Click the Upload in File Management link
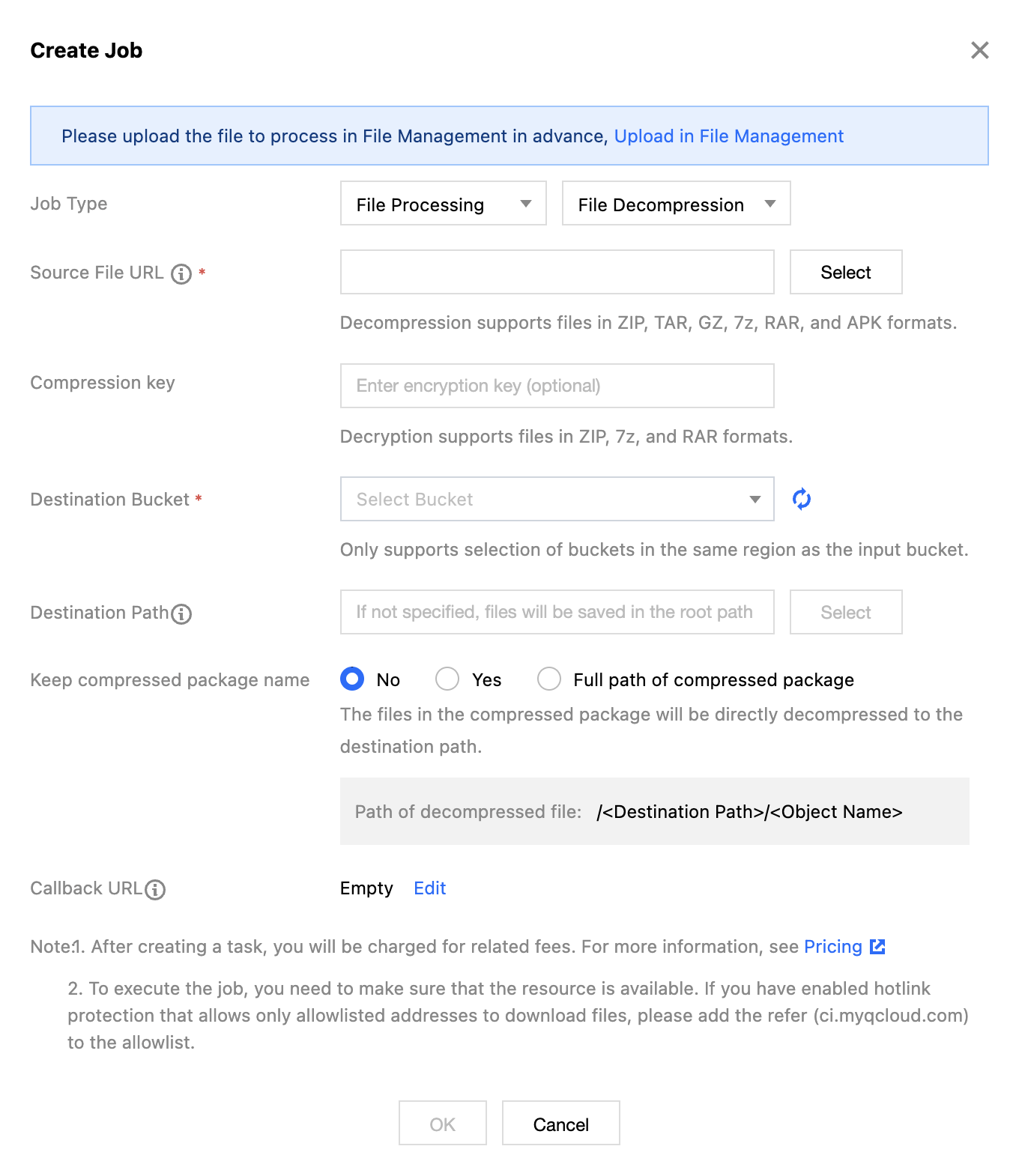The height and width of the screenshot is (1176, 1010). 728,136
